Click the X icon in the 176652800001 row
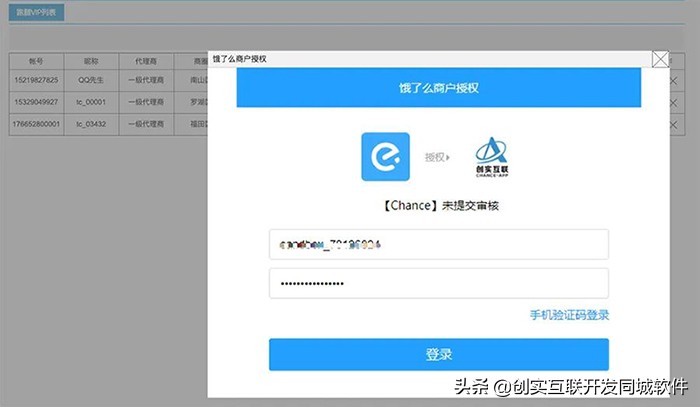Screen dimensions: 700x407 point(674,125)
